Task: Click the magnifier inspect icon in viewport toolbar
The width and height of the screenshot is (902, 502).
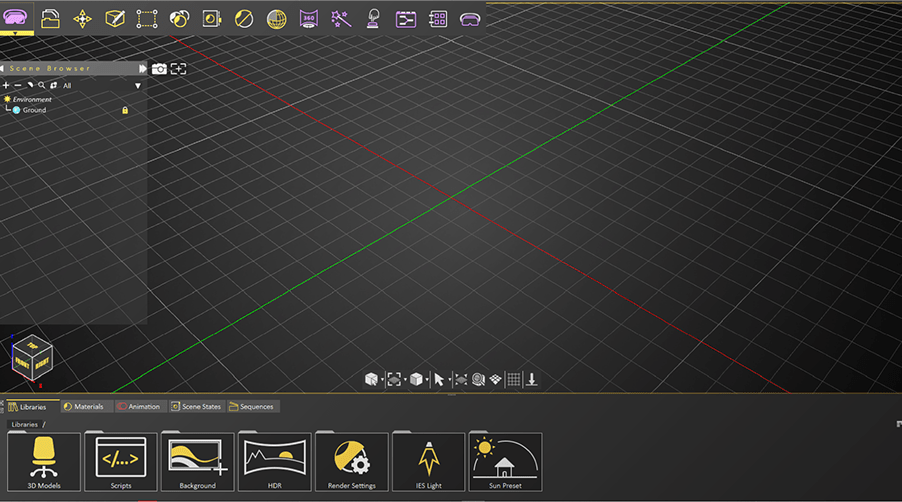Action: tap(478, 380)
